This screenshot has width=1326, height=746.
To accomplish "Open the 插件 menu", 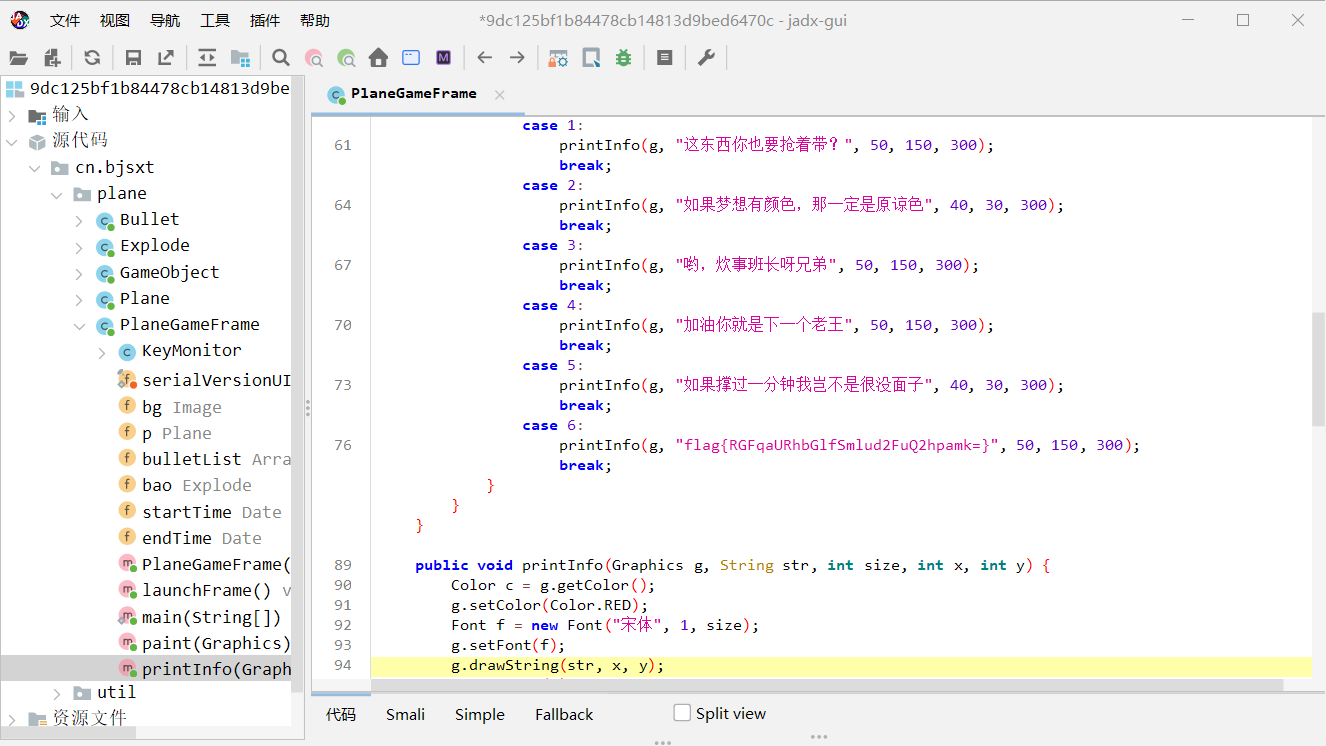I will [x=265, y=21].
